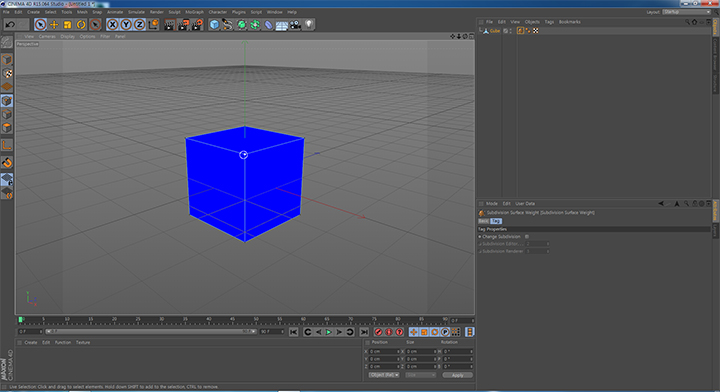Viewport: 720px width, 392px height.
Task: Open the Layout dropdown
Action: point(687,12)
